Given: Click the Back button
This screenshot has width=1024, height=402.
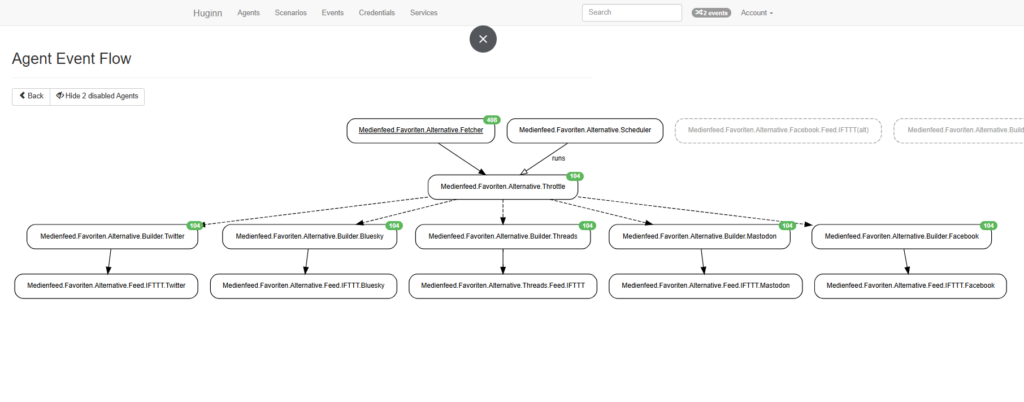Looking at the screenshot, I should click(31, 96).
